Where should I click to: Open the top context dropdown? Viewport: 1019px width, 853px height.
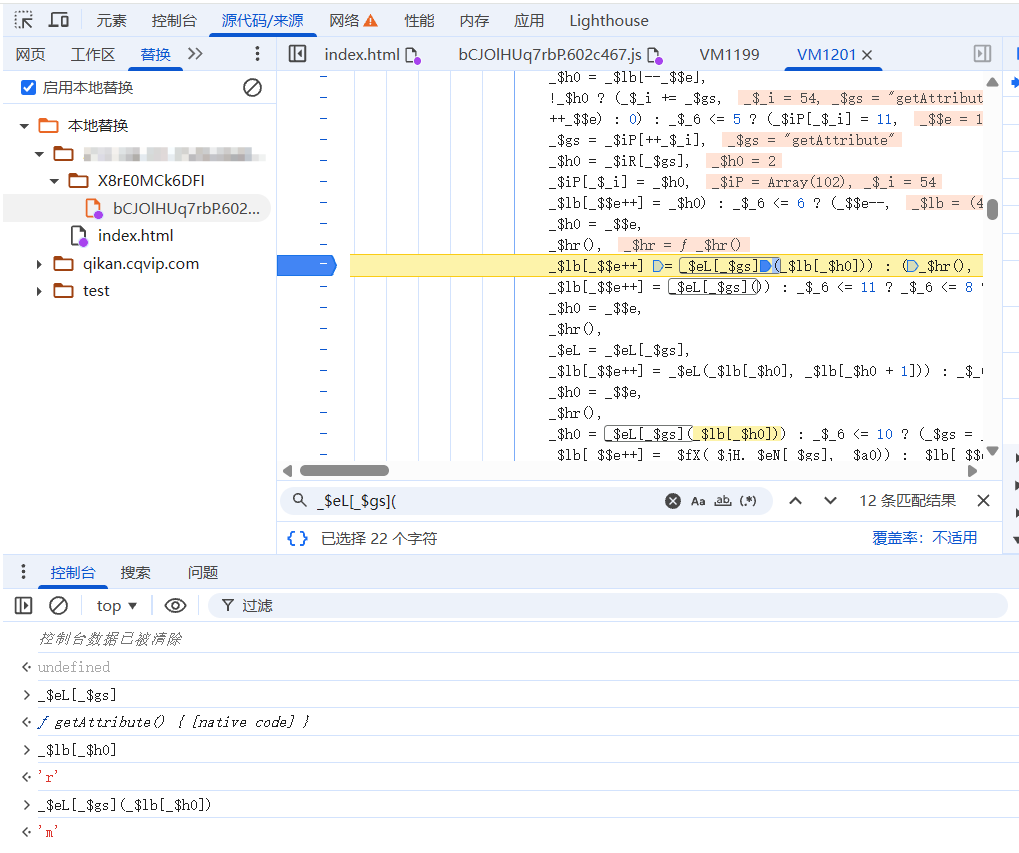point(117,605)
